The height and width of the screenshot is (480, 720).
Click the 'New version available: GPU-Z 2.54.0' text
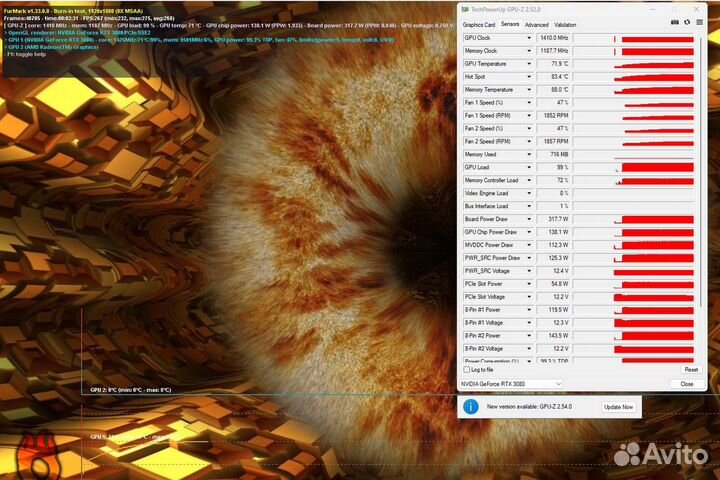click(529, 407)
